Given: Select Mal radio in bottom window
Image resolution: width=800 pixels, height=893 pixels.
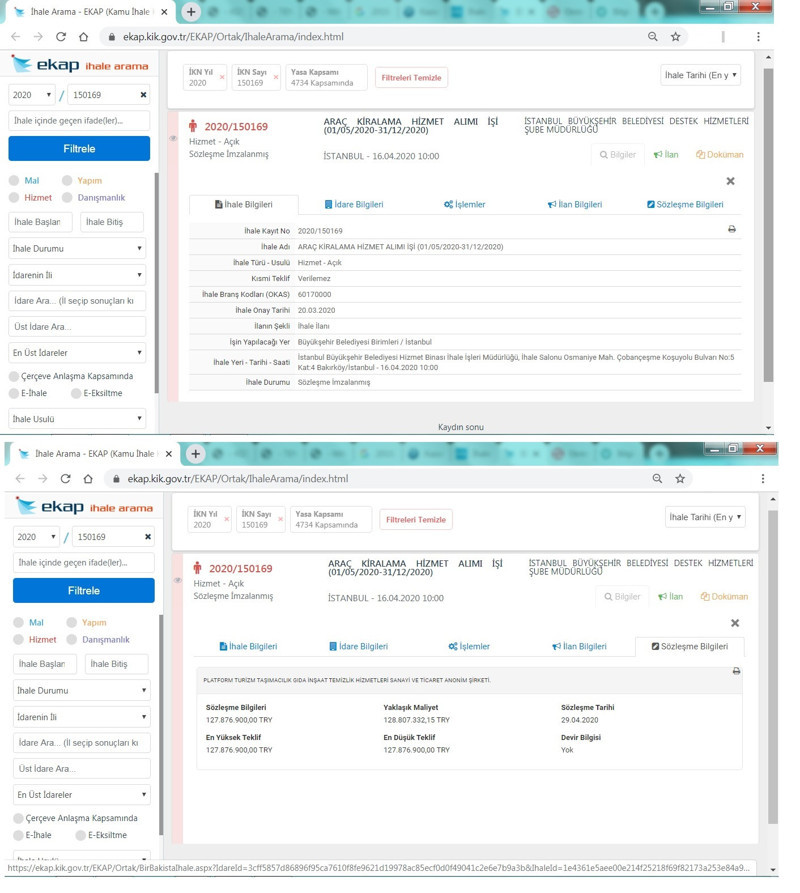Looking at the screenshot, I should 19,622.
